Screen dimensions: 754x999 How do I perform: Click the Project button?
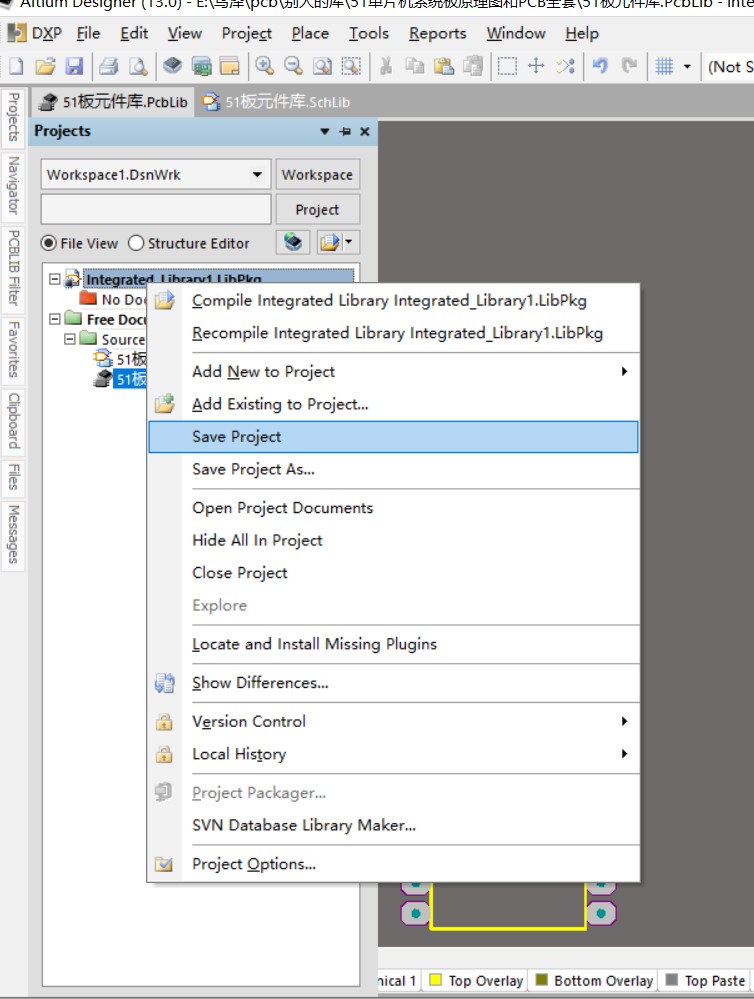[317, 209]
